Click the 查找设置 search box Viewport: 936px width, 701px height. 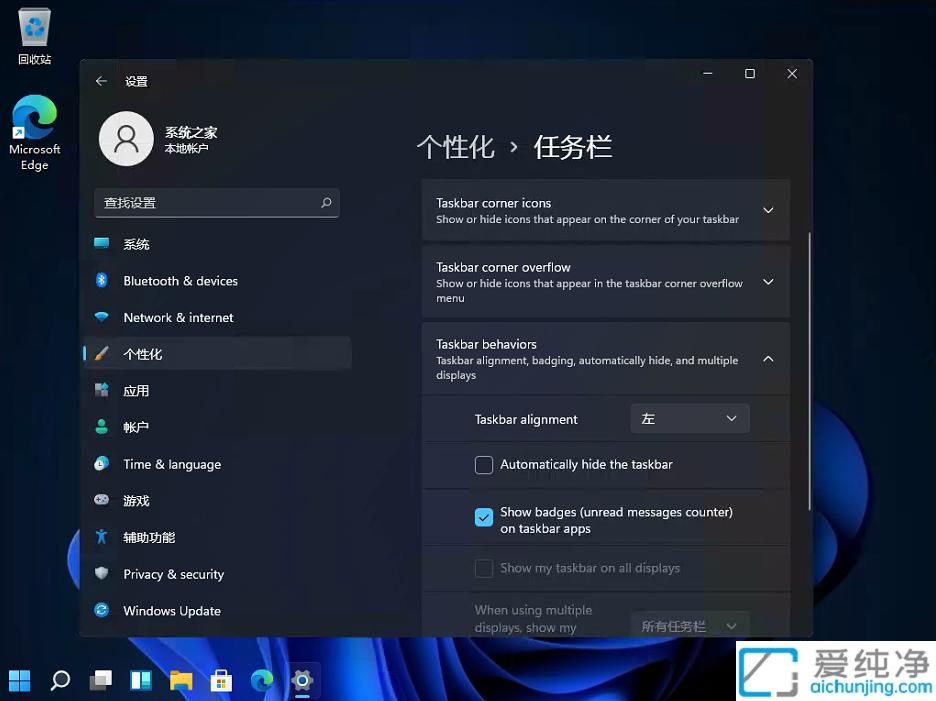(x=217, y=203)
